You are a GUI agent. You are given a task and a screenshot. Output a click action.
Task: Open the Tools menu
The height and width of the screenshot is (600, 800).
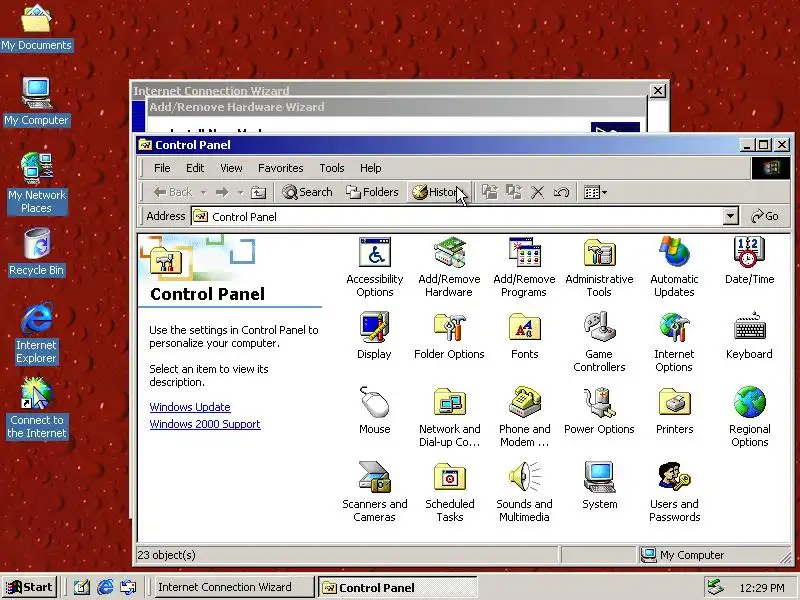(332, 168)
